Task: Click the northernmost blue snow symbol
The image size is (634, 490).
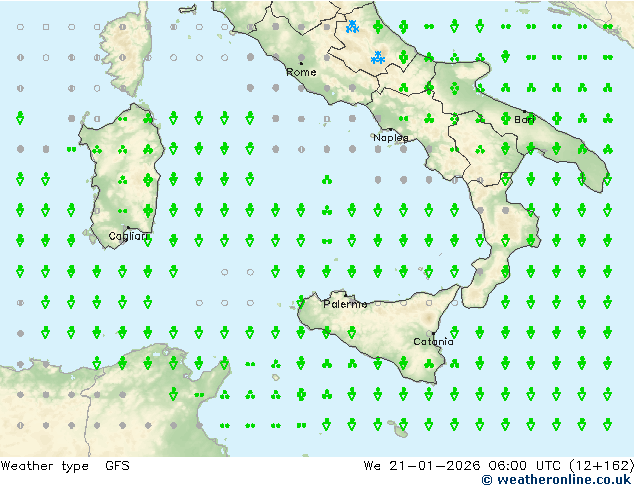Action: (x=353, y=27)
